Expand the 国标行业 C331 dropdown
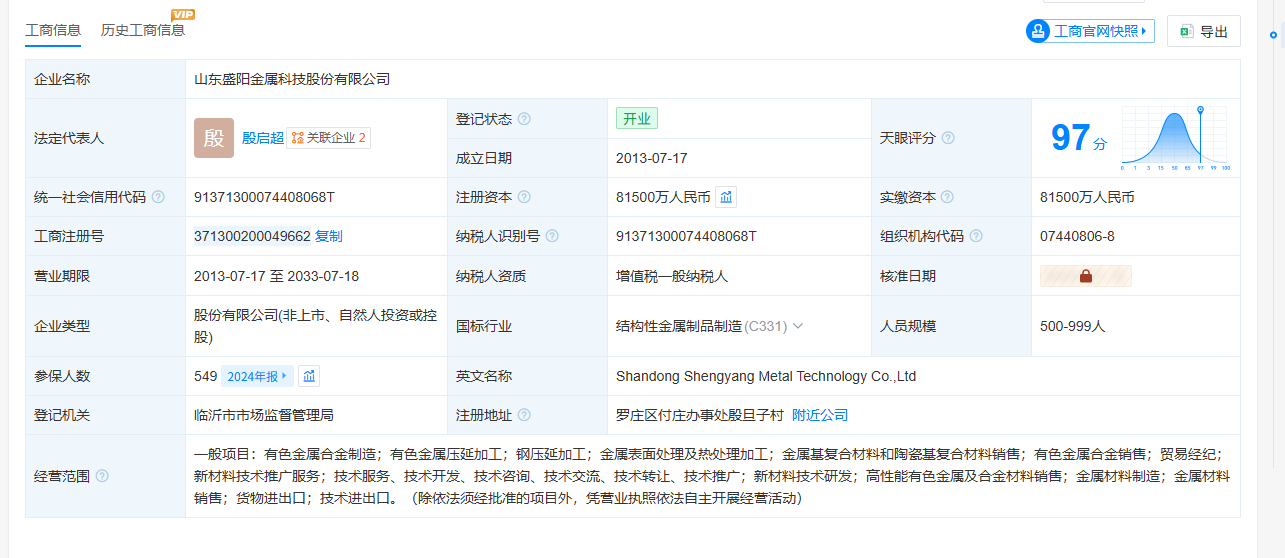The height and width of the screenshot is (558, 1285). pyautogui.click(x=798, y=326)
